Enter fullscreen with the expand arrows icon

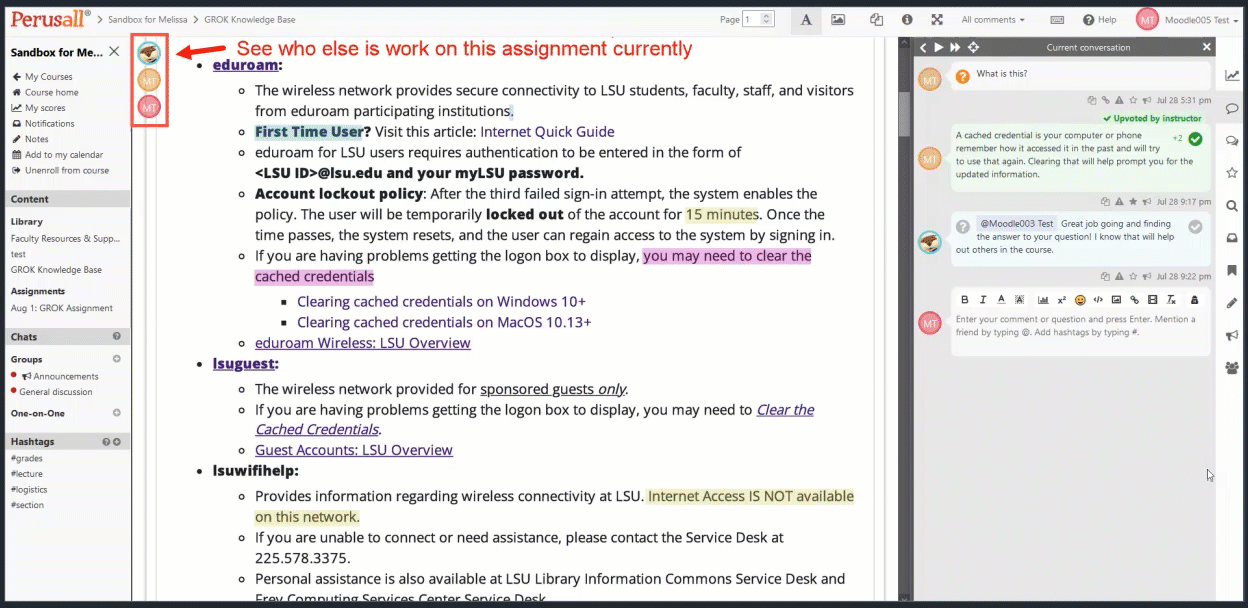pyautogui.click(x=937, y=19)
